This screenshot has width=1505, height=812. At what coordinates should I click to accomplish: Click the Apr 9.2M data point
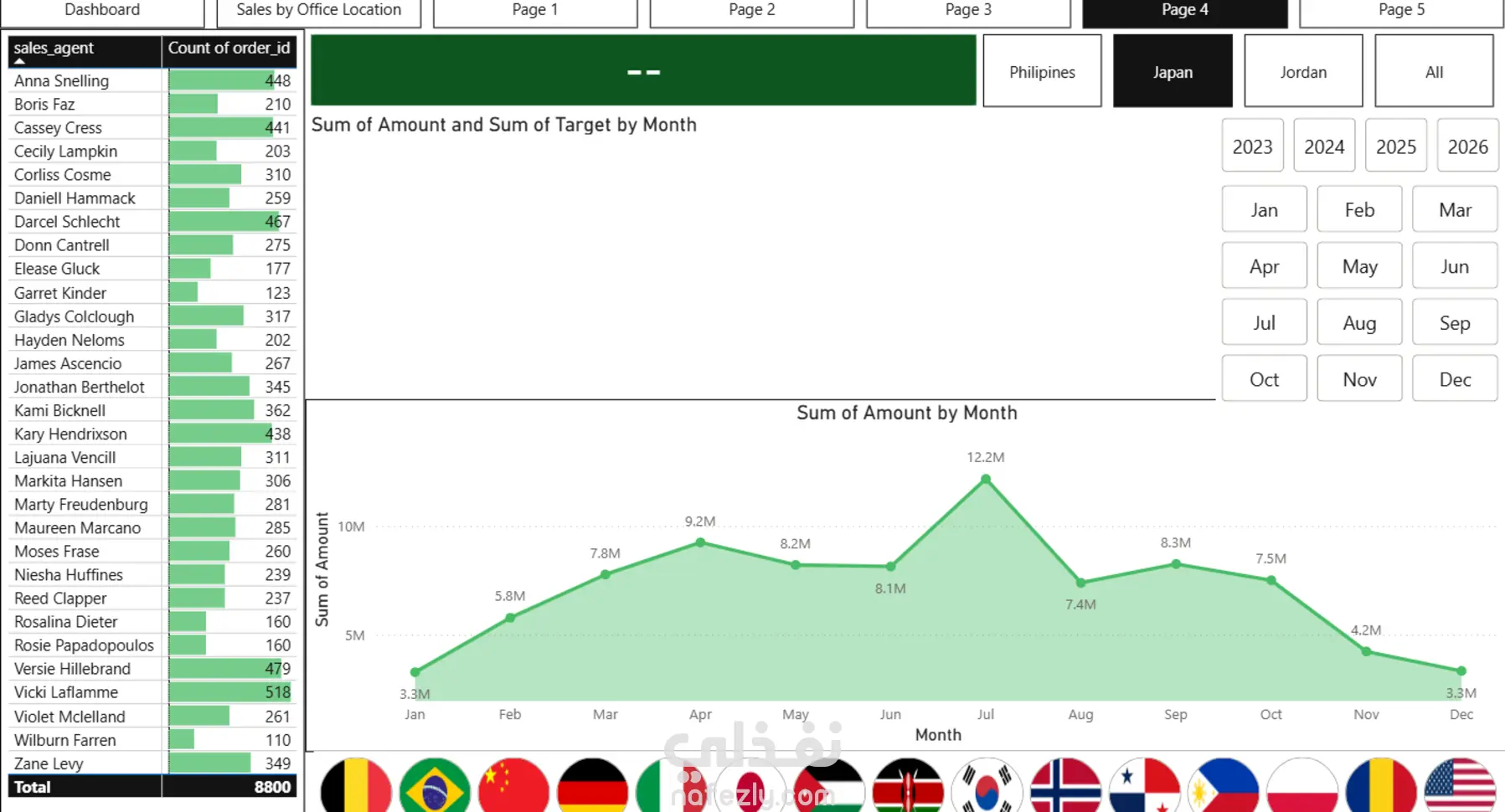(701, 542)
